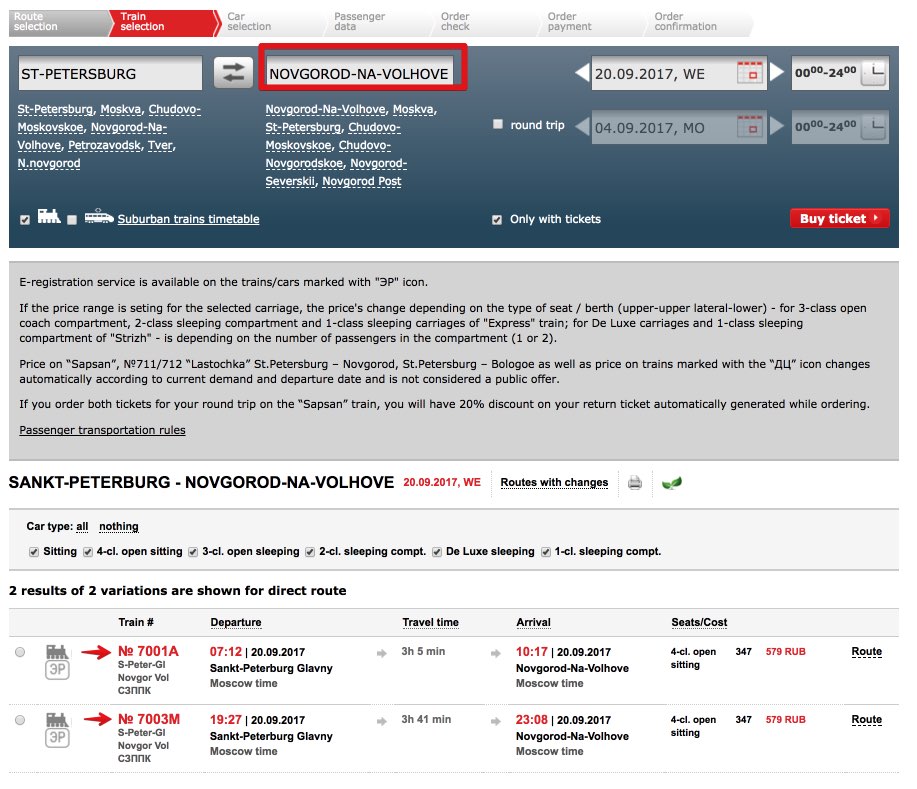Click train icon for train 7001A
Screen dimensions: 917x789
point(57,650)
